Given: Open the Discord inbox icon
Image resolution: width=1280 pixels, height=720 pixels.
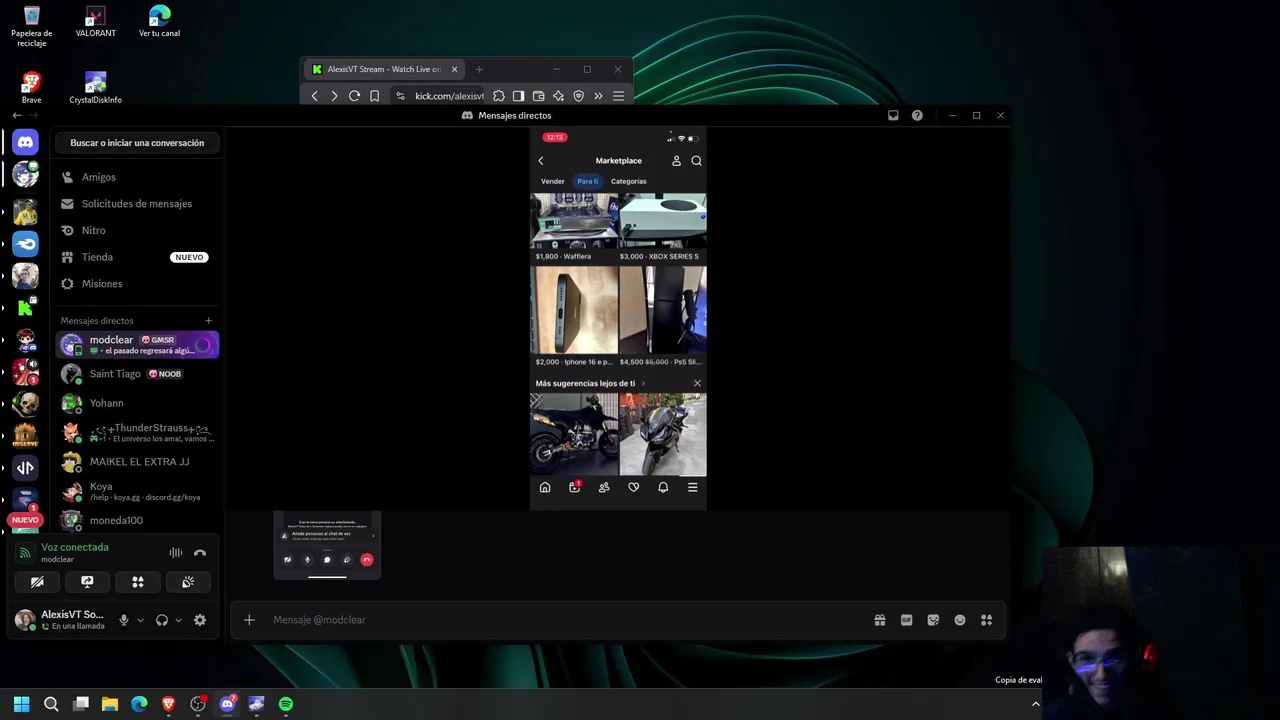Looking at the screenshot, I should [893, 115].
